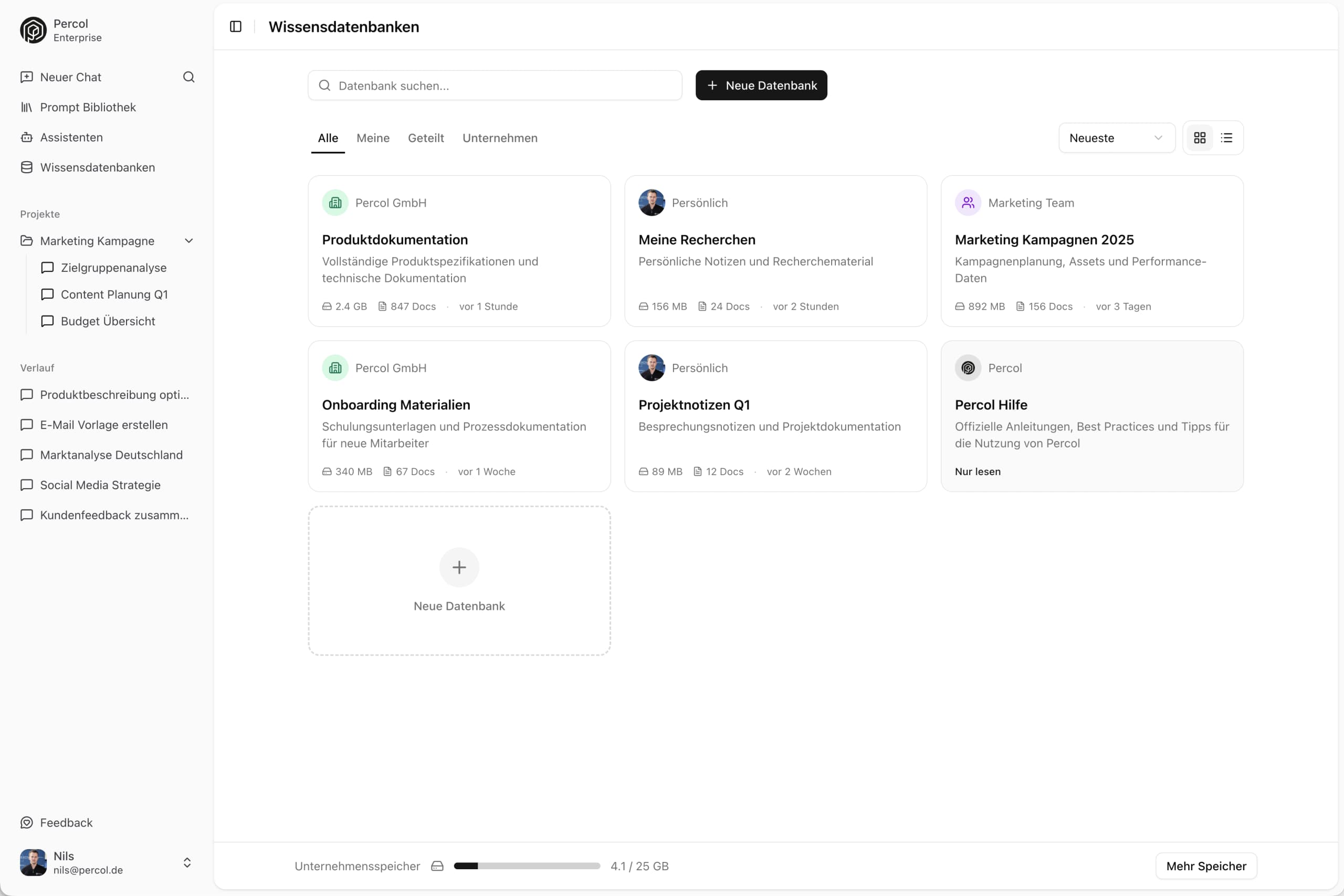Switch to grid view
The height and width of the screenshot is (896, 1344).
coord(1201,137)
